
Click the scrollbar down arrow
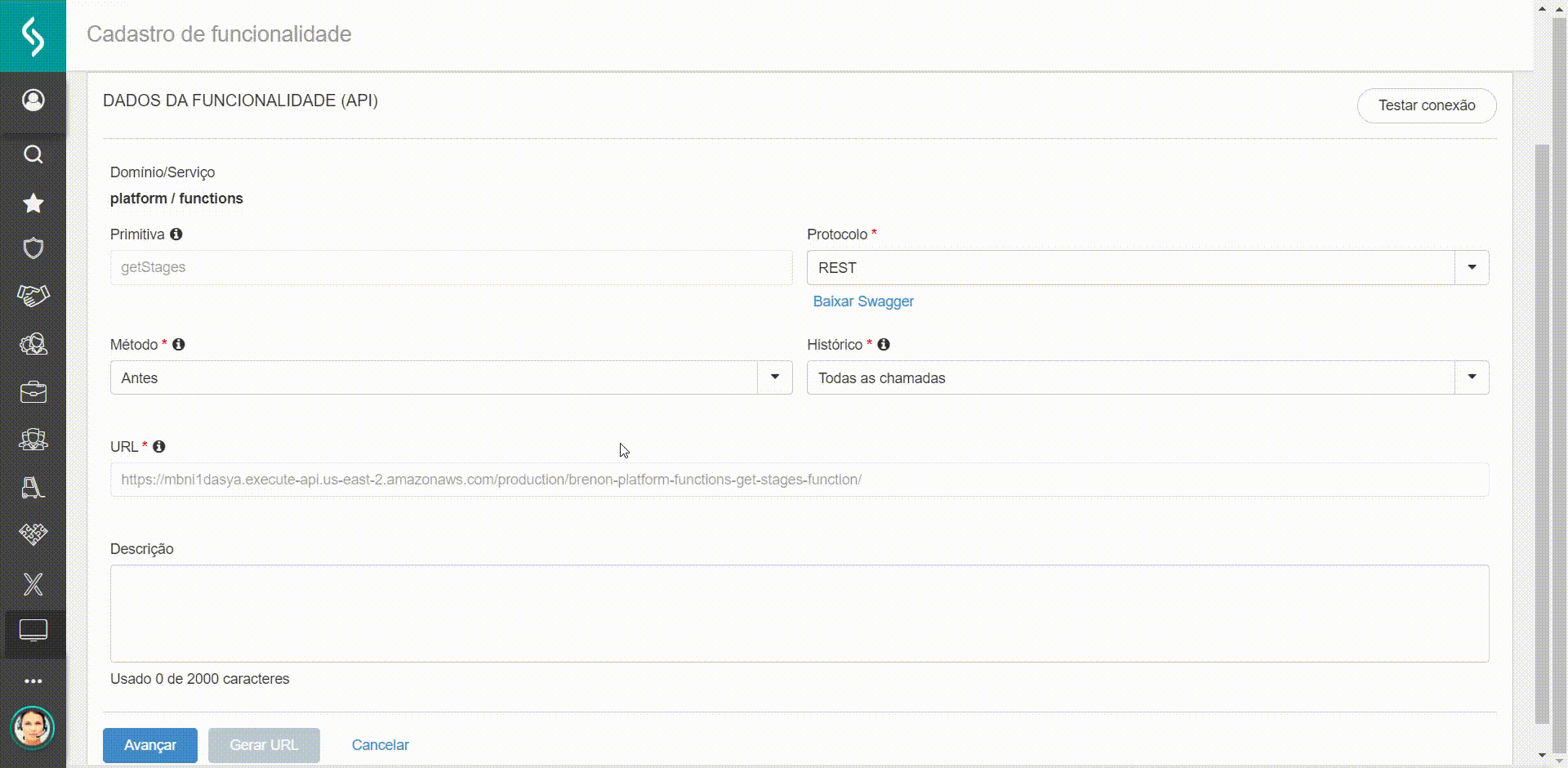pyautogui.click(x=1542, y=757)
